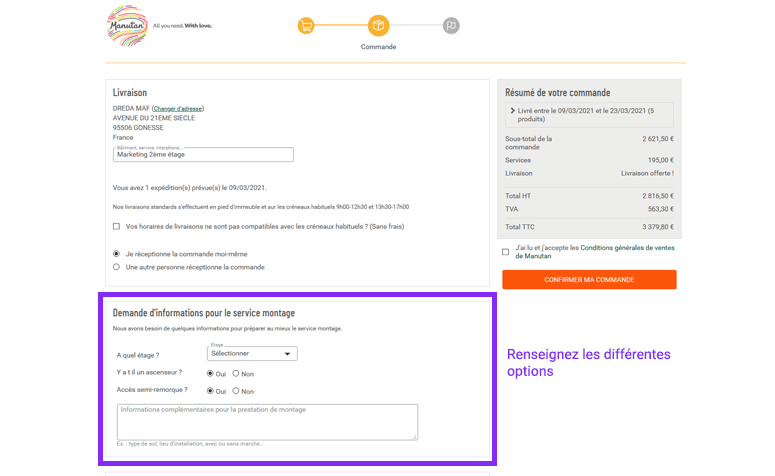The height and width of the screenshot is (476, 775).
Task: Open the Etage Sélectionner dropdown
Action: (252, 353)
